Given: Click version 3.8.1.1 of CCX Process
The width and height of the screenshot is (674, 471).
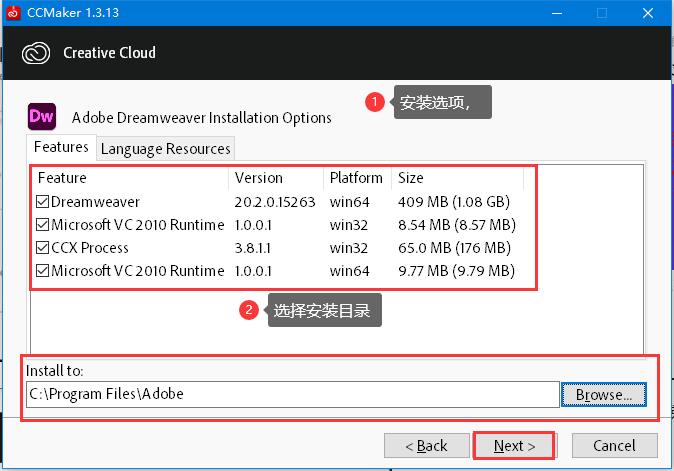Looking at the screenshot, I should [253, 248].
